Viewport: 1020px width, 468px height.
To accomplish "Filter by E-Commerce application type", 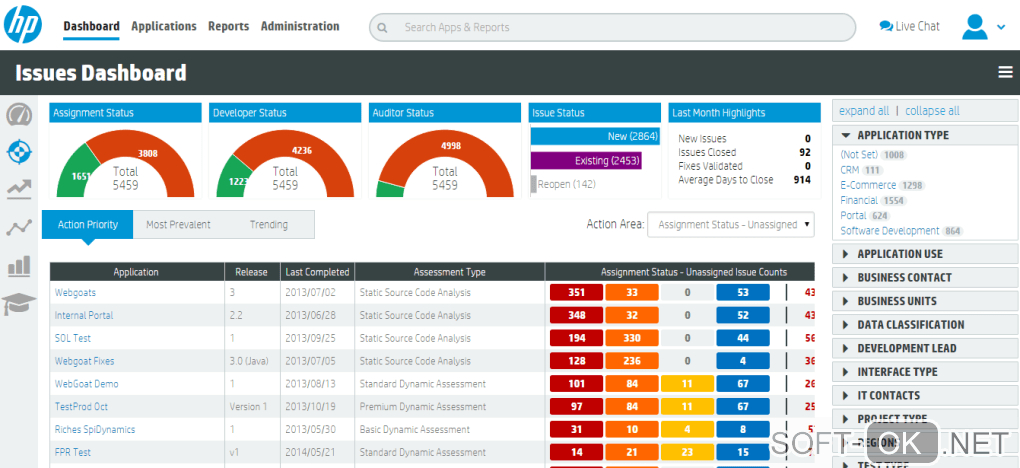I will 868,185.
